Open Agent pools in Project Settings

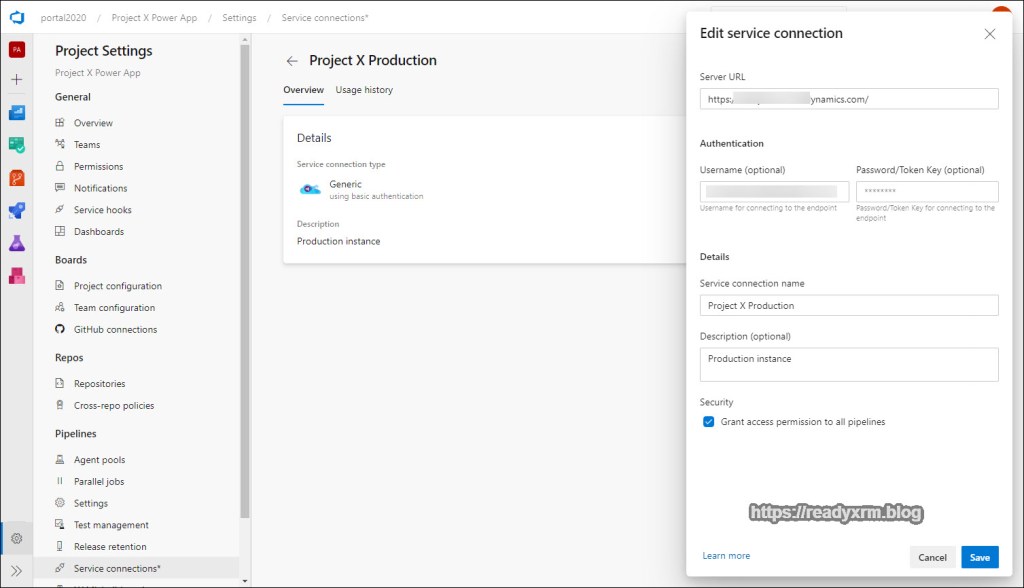click(99, 460)
